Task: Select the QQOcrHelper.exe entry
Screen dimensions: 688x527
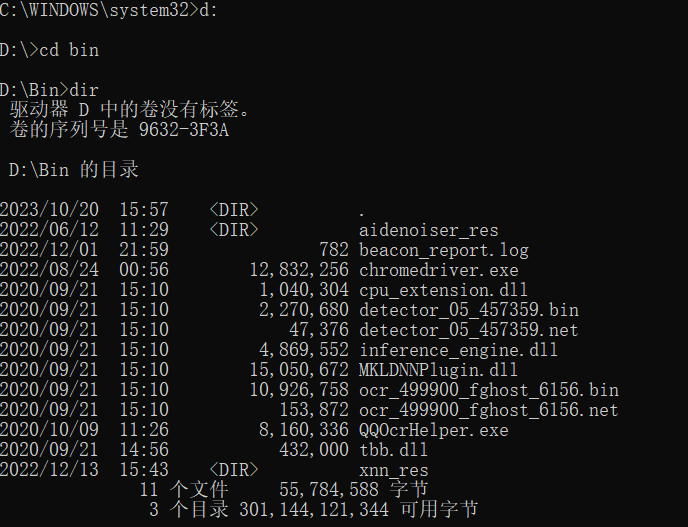Action: point(434,430)
